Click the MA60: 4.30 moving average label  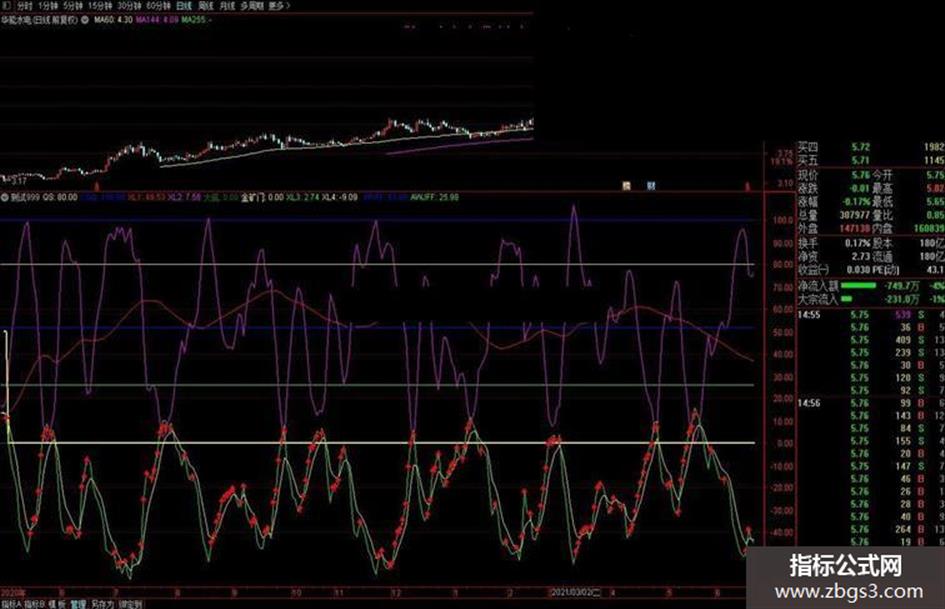tap(113, 20)
